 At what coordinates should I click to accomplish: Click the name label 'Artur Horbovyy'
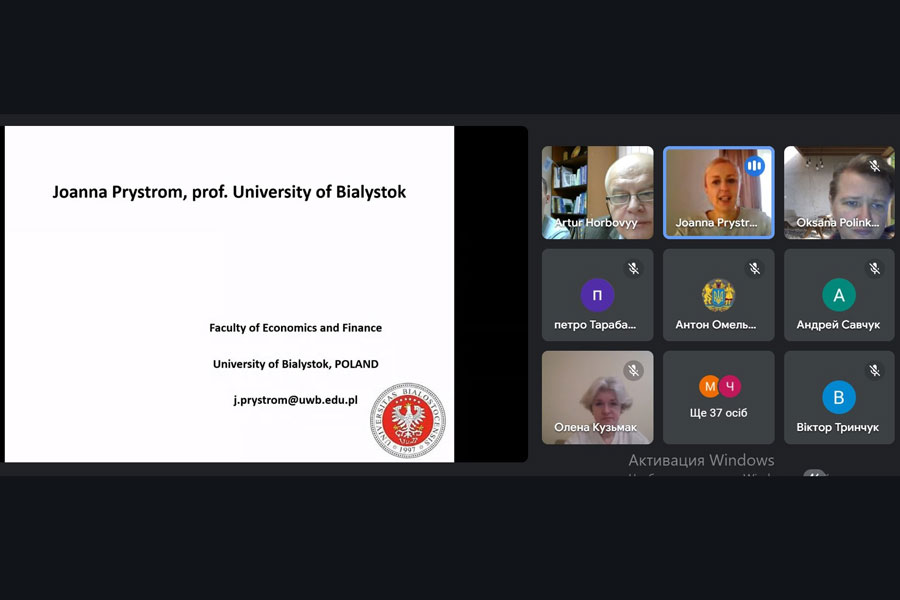pyautogui.click(x=595, y=223)
